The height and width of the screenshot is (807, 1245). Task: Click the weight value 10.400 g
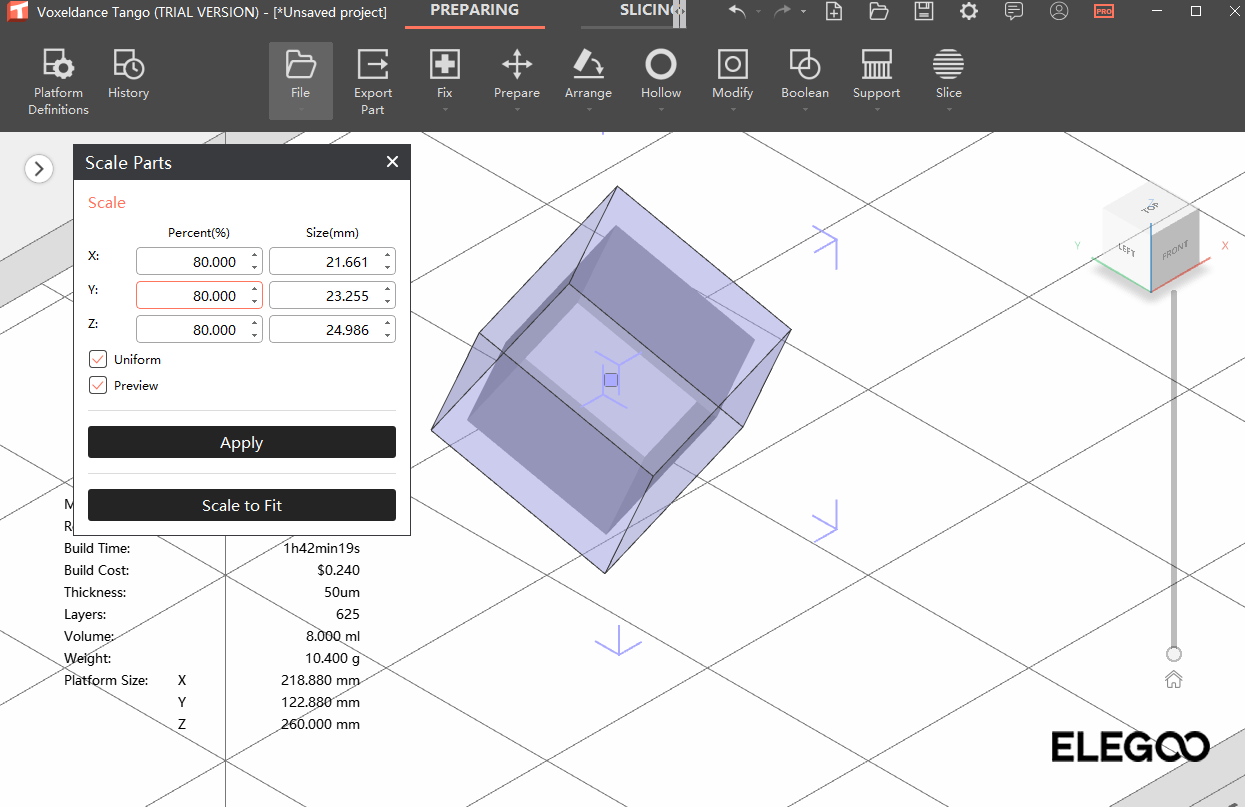pyautogui.click(x=332, y=658)
